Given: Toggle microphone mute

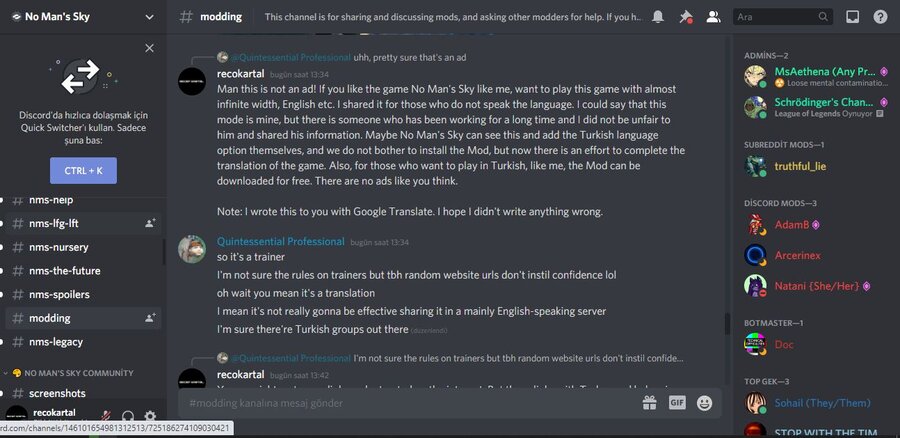Looking at the screenshot, I should tap(105, 417).
